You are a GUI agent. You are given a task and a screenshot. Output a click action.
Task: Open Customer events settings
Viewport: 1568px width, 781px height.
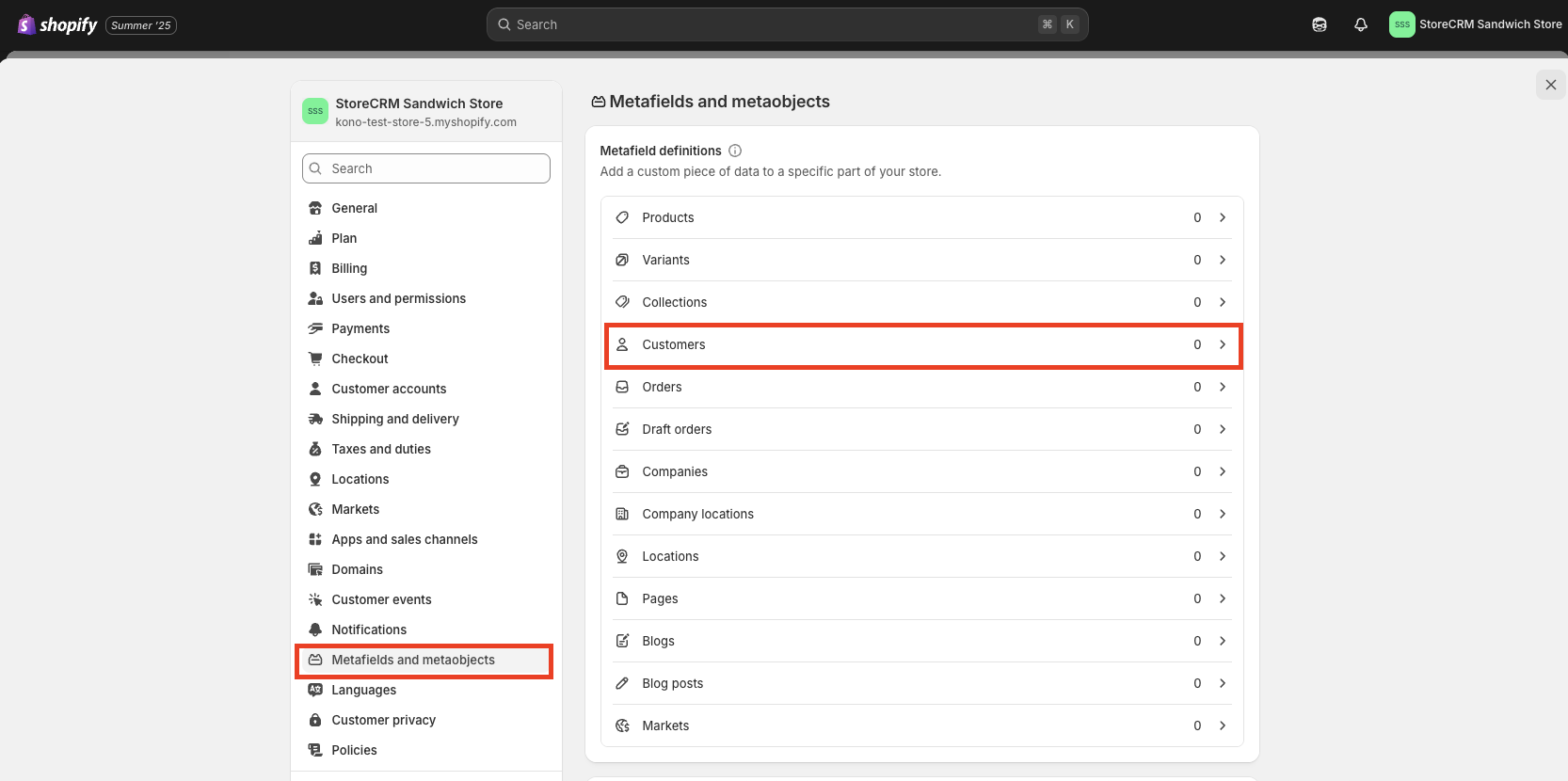point(426,599)
